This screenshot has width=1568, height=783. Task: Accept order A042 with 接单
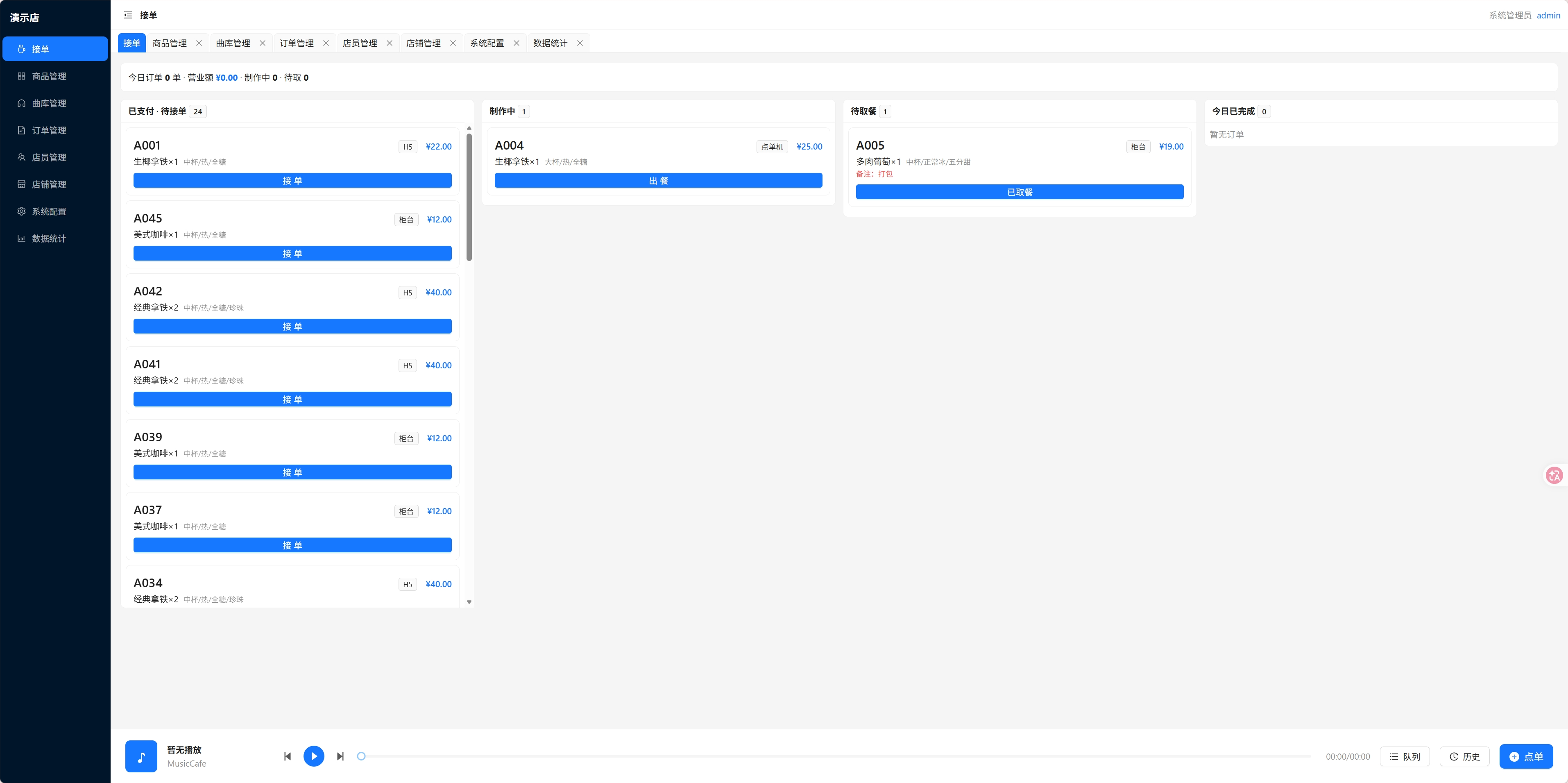coord(292,326)
